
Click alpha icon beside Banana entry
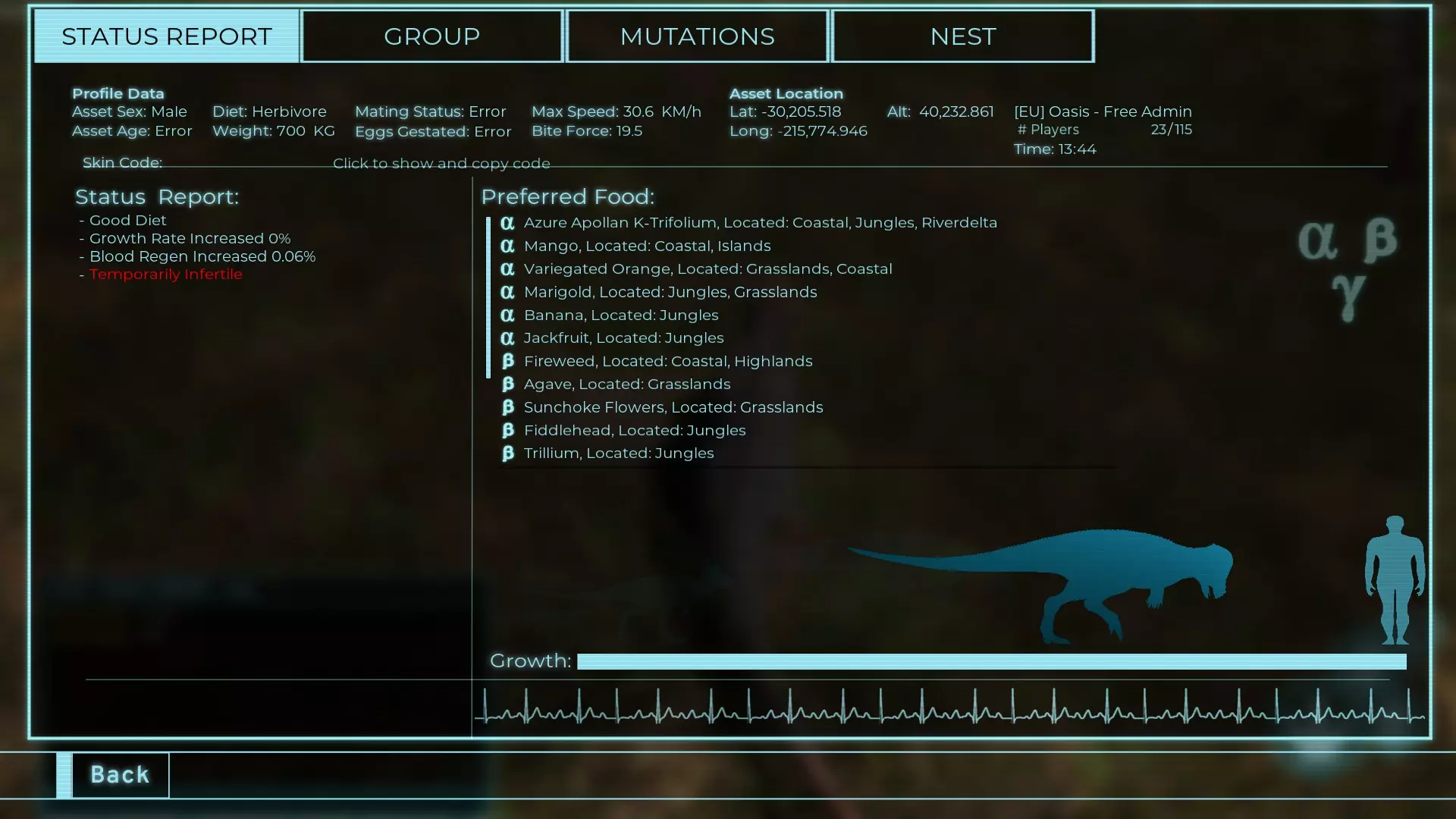[x=507, y=315]
